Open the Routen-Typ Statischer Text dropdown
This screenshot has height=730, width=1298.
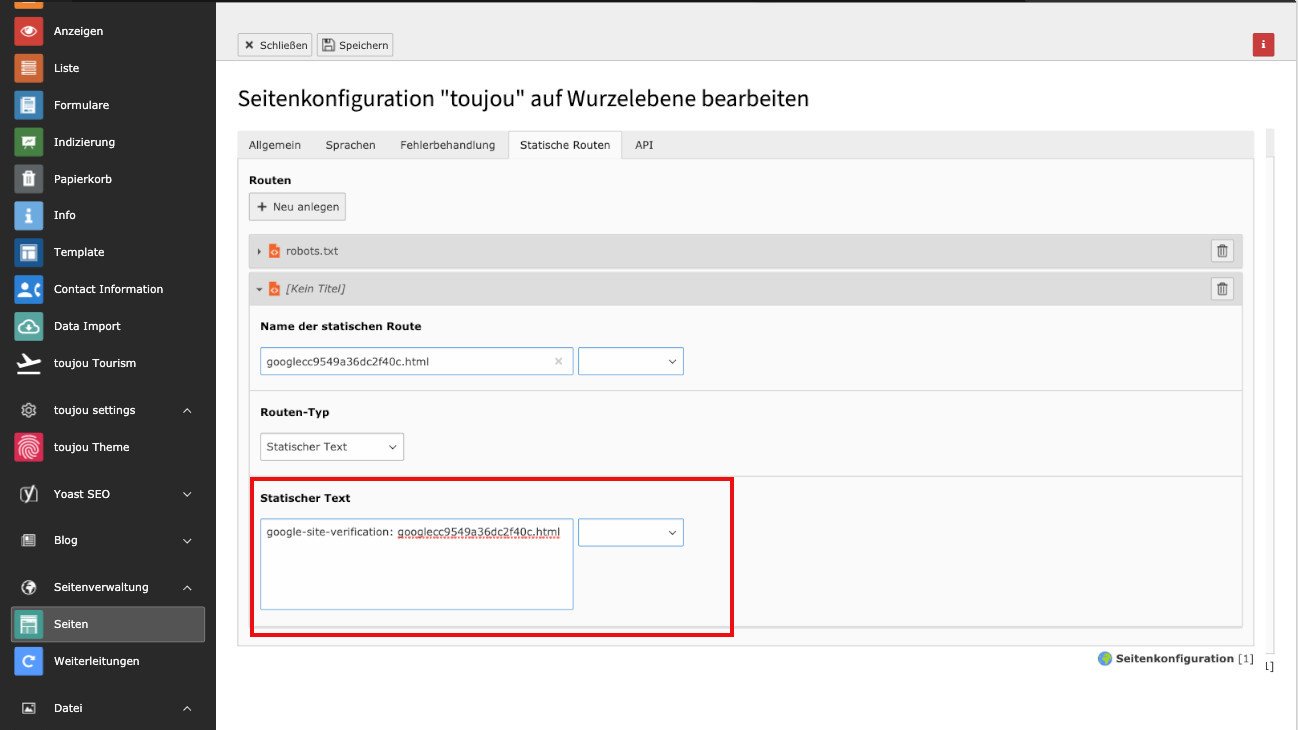click(x=333, y=447)
